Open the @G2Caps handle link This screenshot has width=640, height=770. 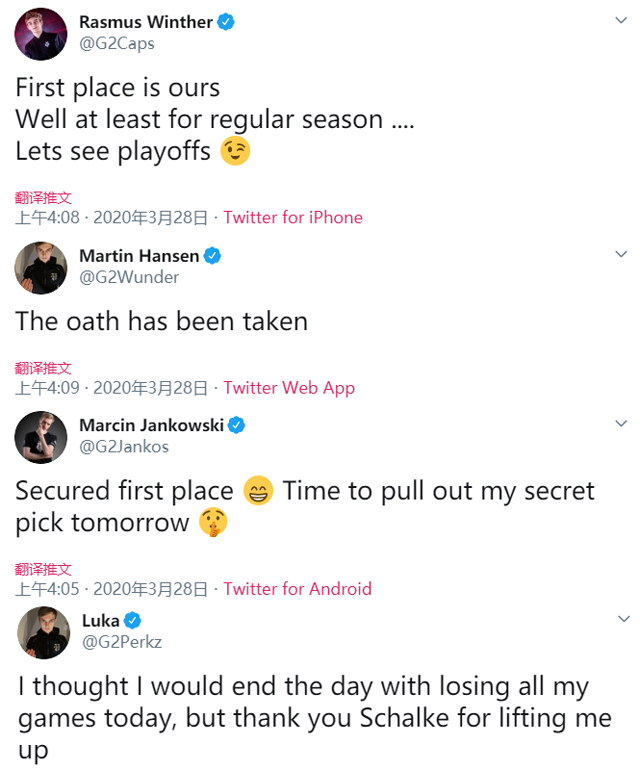[116, 44]
